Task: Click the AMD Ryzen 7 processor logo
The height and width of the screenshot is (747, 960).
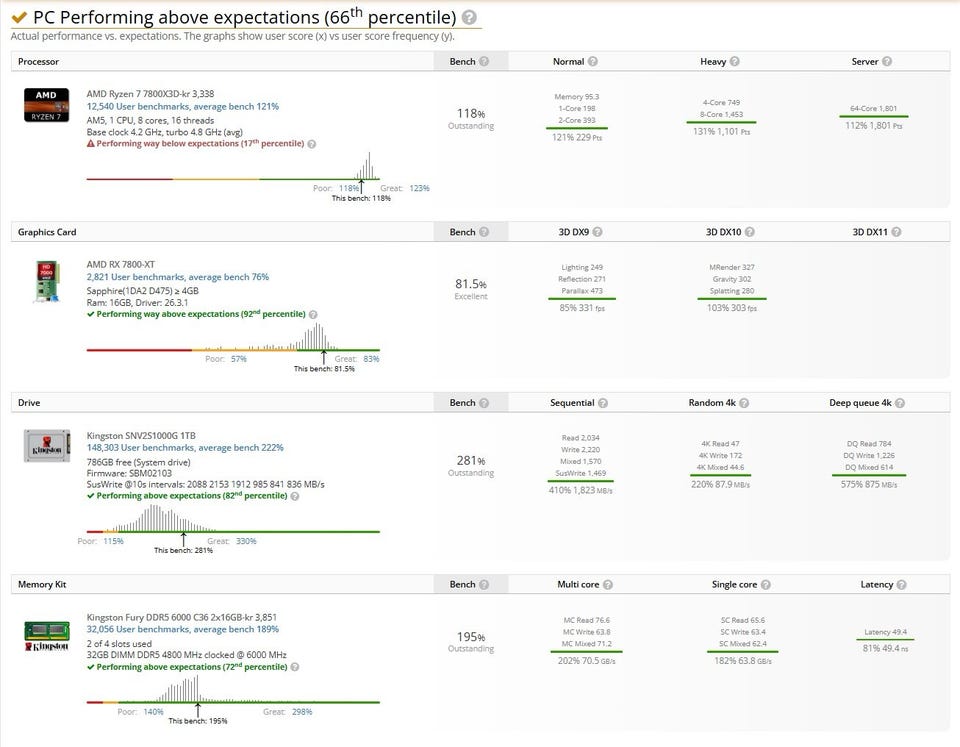Action: tap(46, 105)
